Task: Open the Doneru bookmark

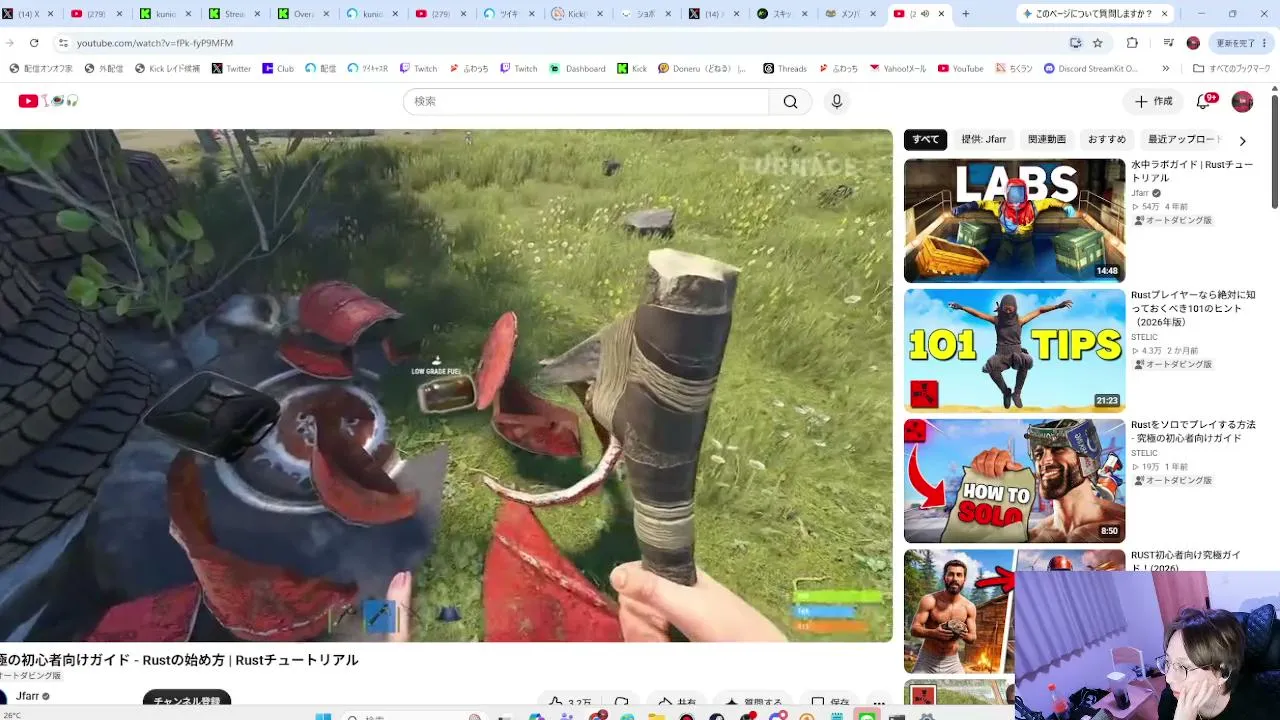Action: [x=702, y=69]
